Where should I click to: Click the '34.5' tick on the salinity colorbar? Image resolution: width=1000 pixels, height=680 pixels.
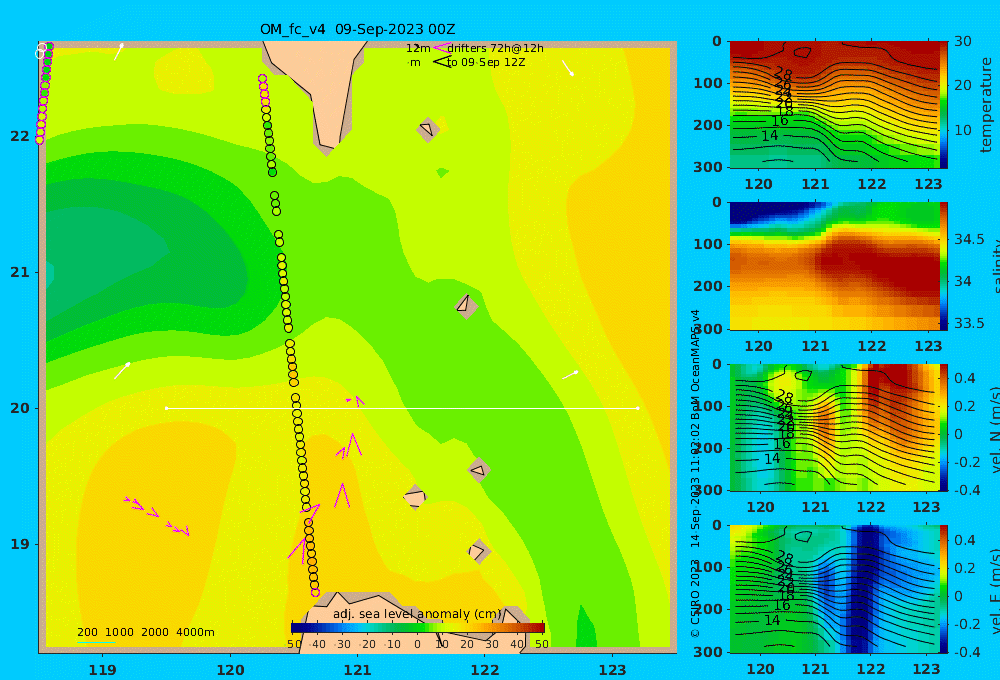click(969, 239)
